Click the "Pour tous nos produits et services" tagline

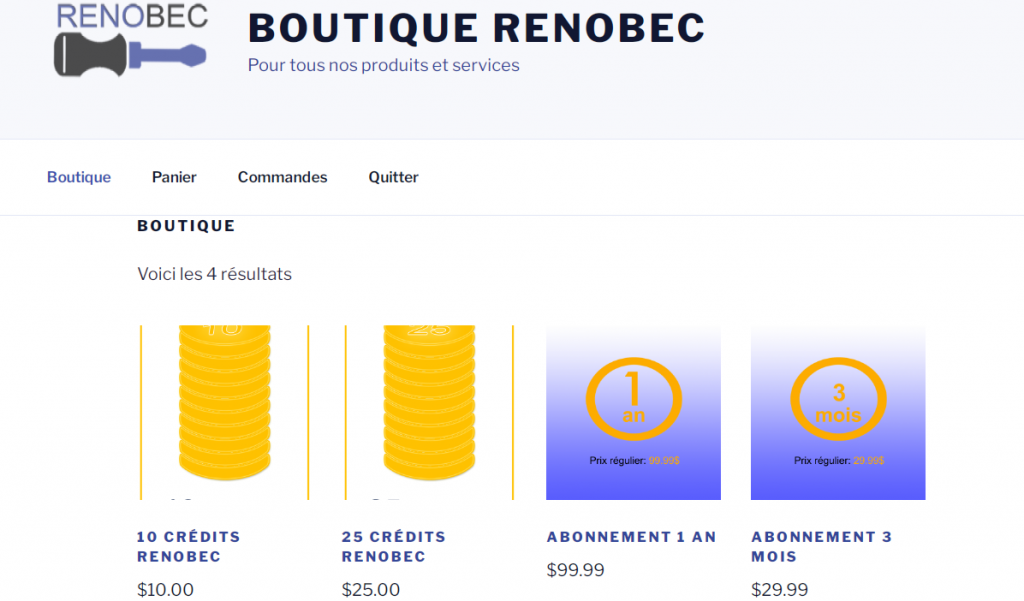pos(383,65)
